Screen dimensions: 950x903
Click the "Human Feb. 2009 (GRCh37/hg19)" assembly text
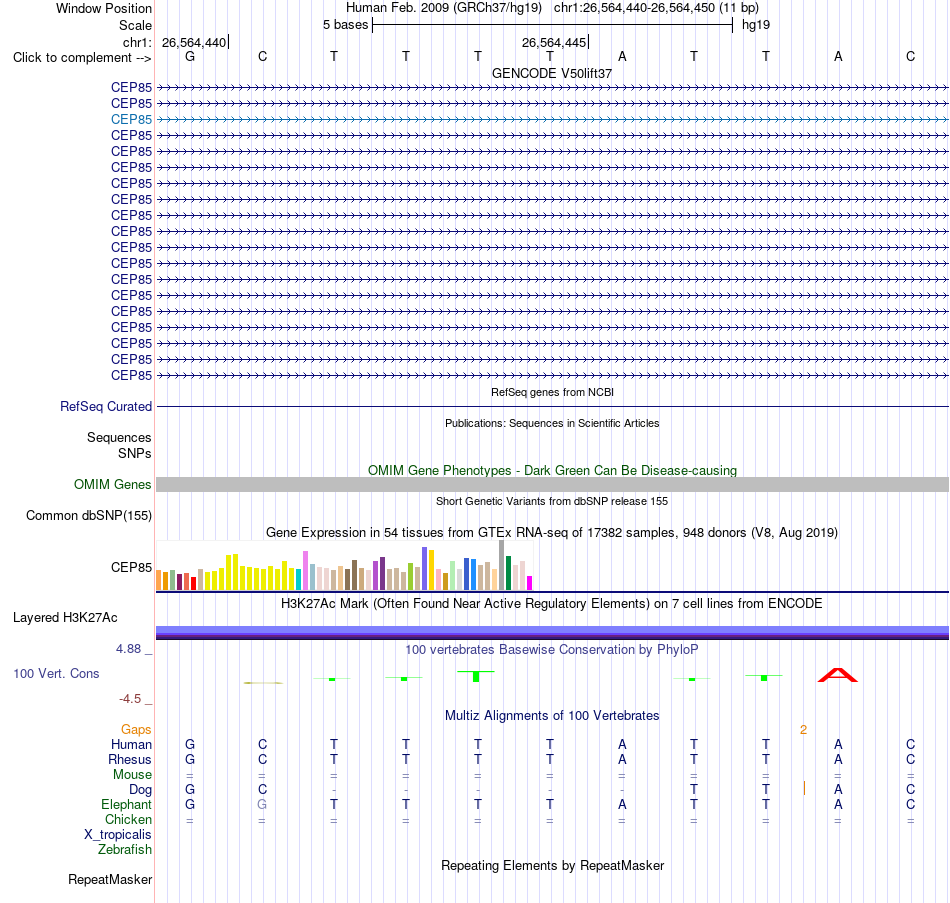coord(443,8)
